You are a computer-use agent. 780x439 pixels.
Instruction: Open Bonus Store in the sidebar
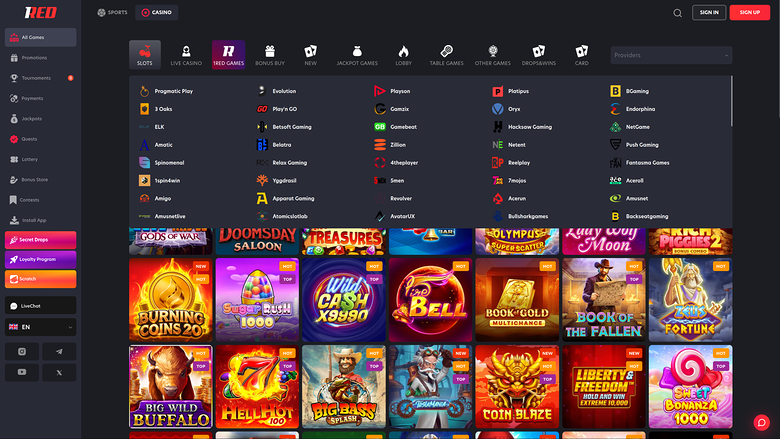[41, 179]
